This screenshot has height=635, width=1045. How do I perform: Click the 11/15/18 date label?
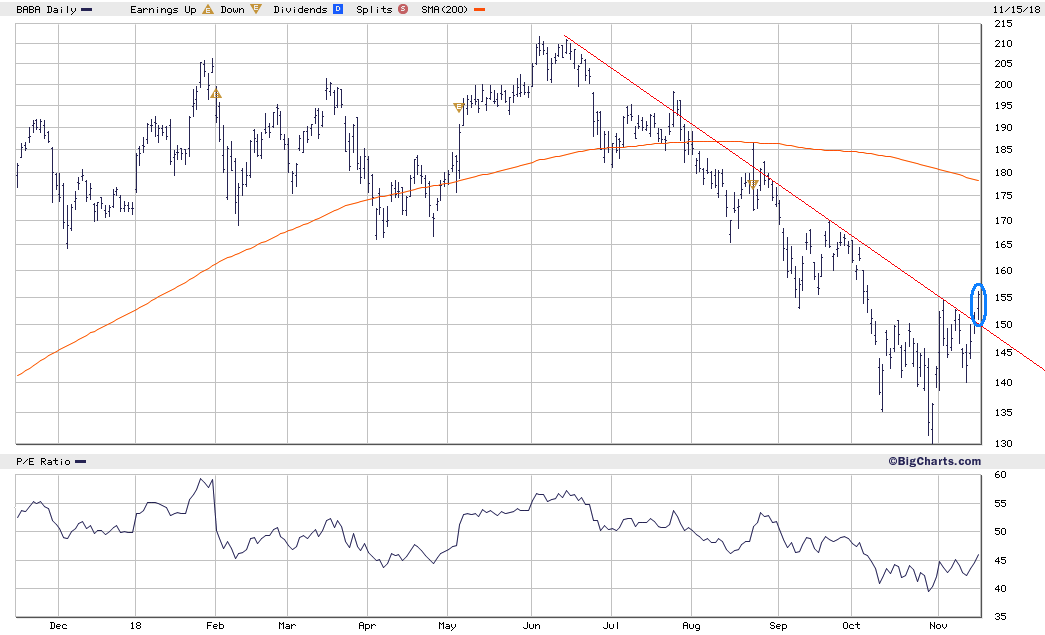[1016, 9]
